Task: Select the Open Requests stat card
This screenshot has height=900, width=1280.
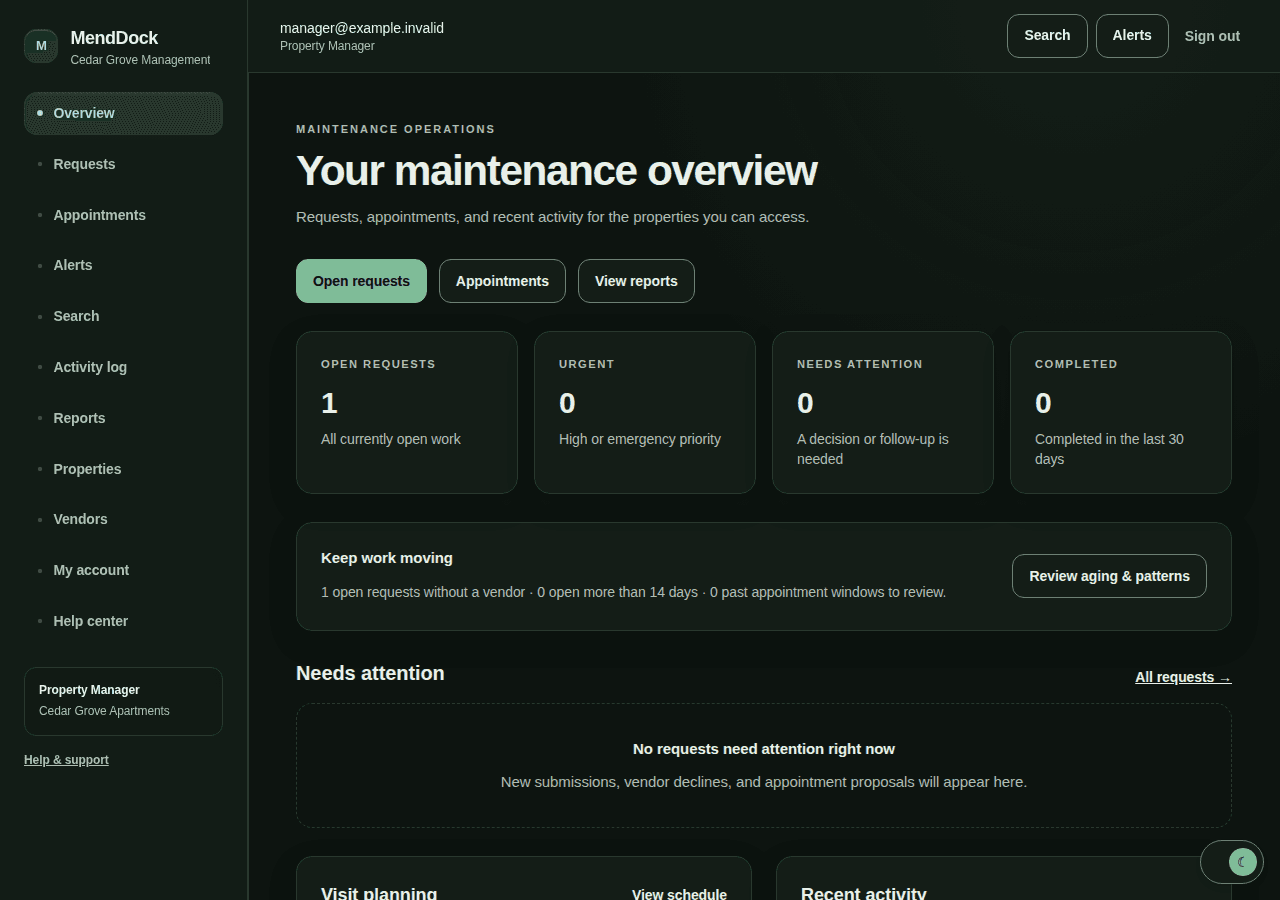Action: pos(407,412)
